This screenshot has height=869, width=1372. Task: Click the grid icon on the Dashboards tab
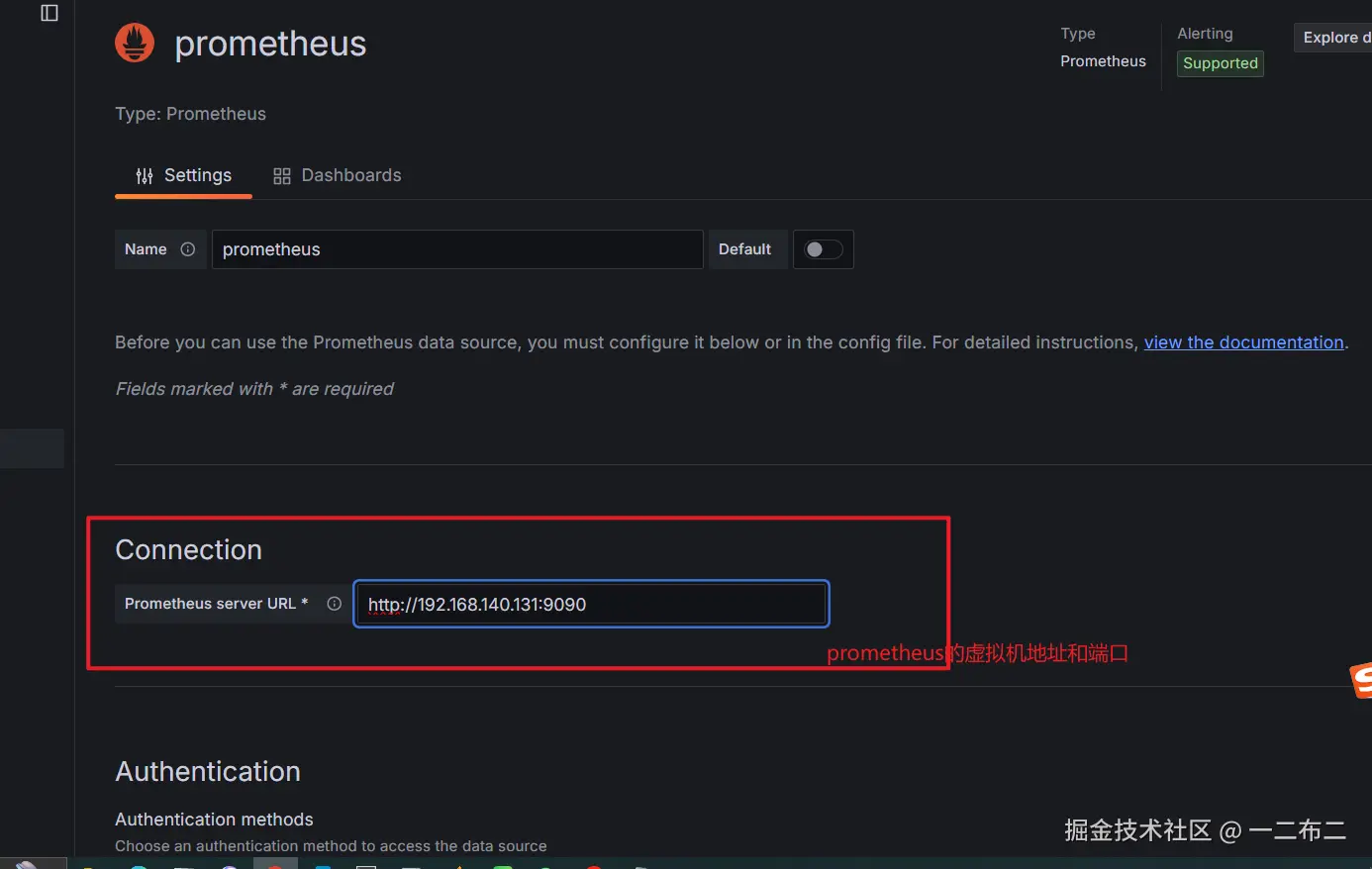[282, 176]
